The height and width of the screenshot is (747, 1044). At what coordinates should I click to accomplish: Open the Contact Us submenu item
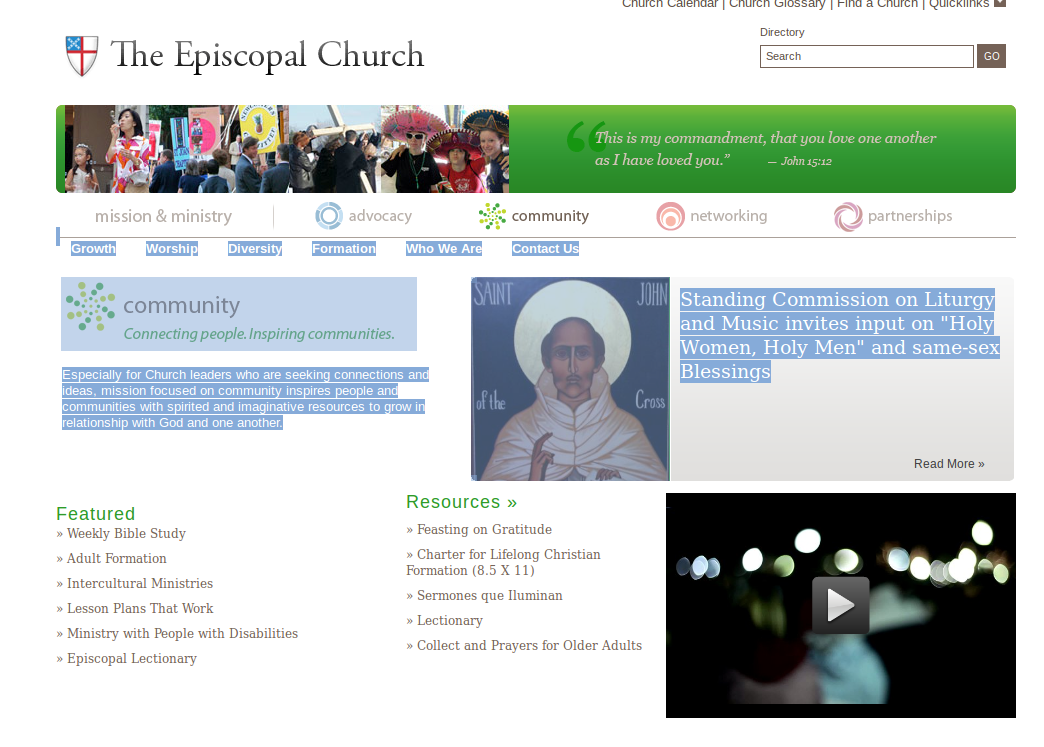[545, 248]
